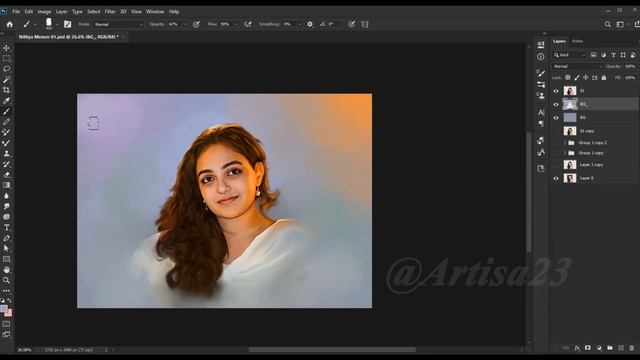
Task: Hide the selected 'BG_' layer eye
Action: (556, 104)
